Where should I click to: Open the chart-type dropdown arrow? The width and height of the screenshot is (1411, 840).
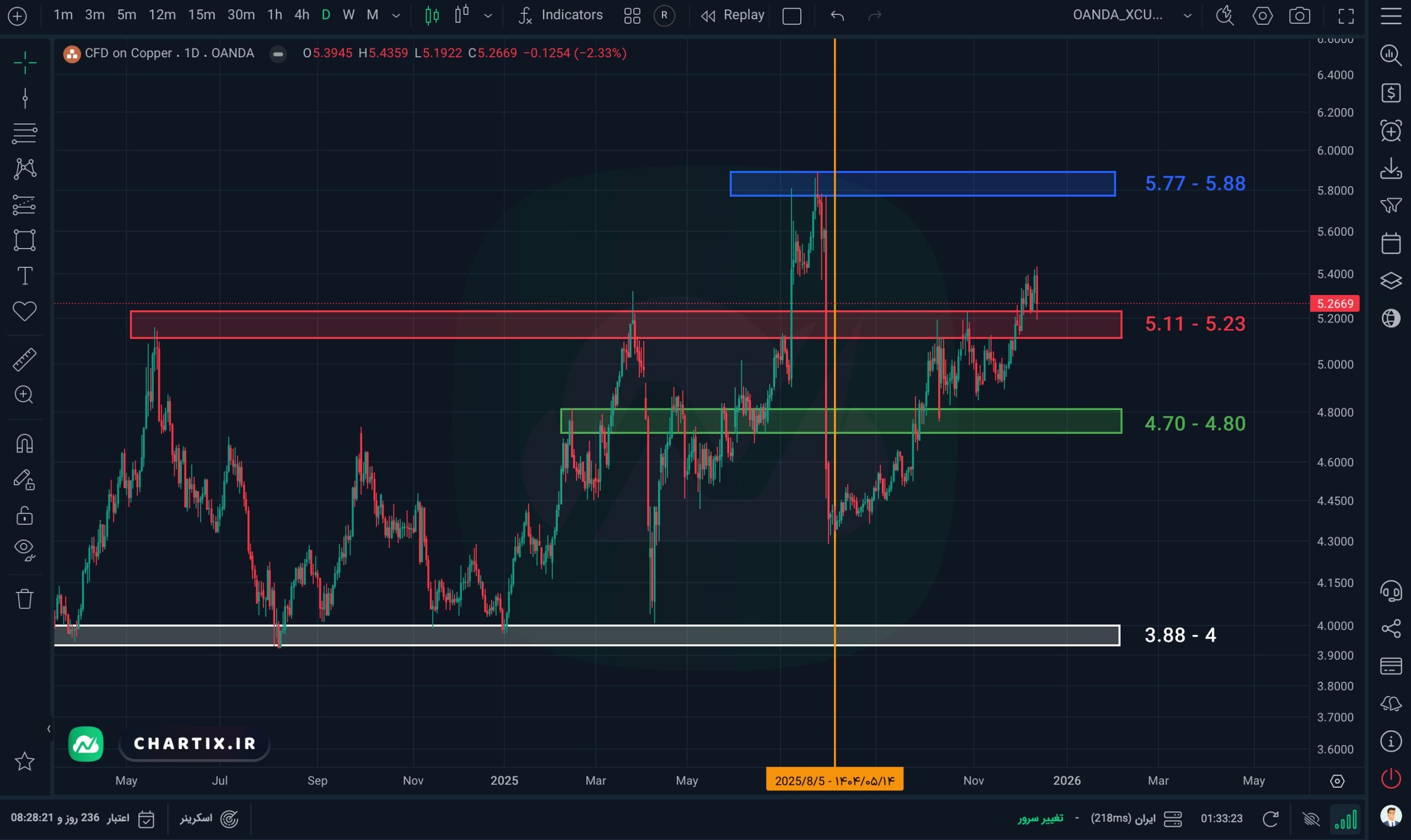[x=488, y=15]
